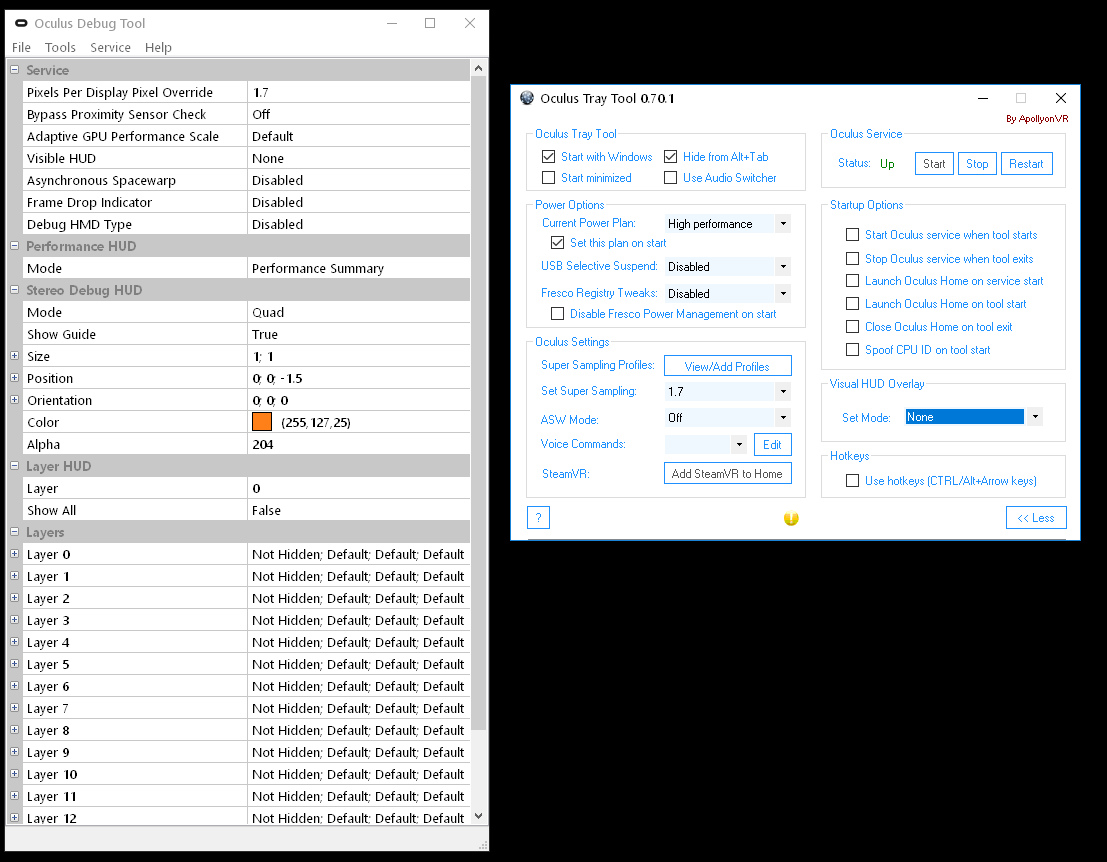Viewport: 1107px width, 862px height.
Task: Click Asynchronous Spacewarp Disabled value
Action: coord(359,180)
